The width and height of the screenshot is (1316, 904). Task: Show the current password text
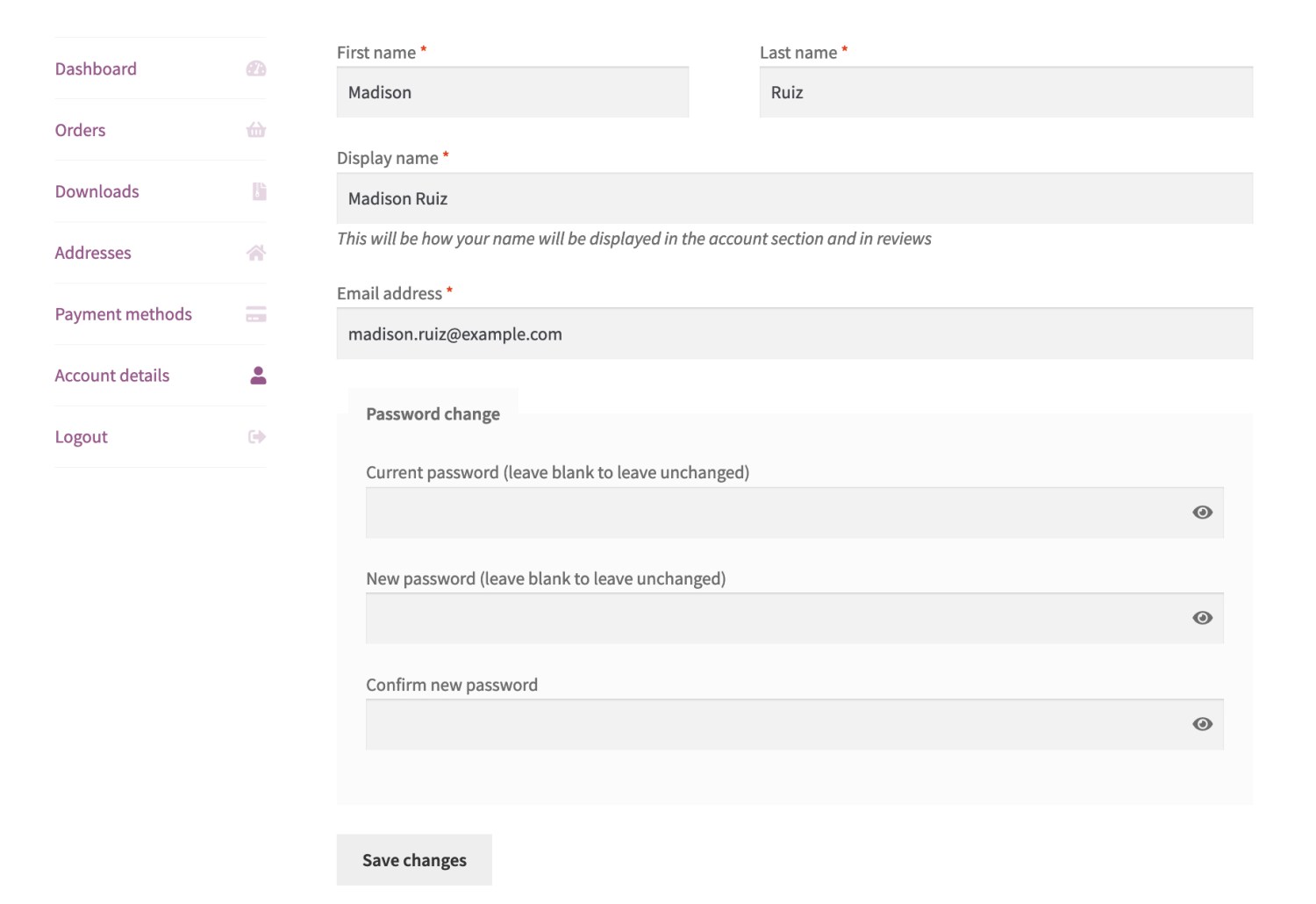pos(1202,512)
